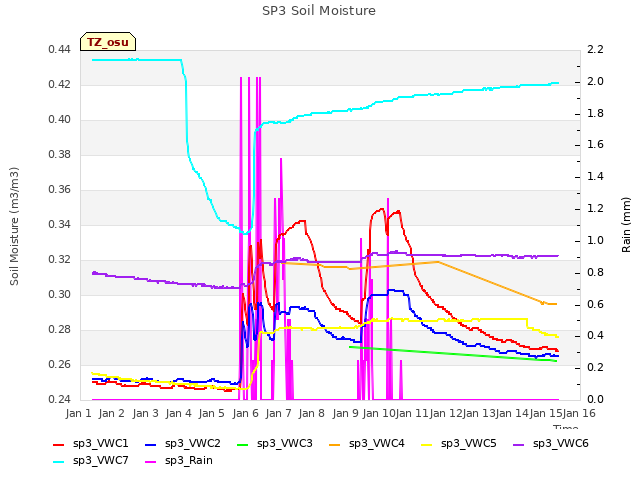Click the Jan 4 x-axis label
640x480 pixels.
pos(178,413)
